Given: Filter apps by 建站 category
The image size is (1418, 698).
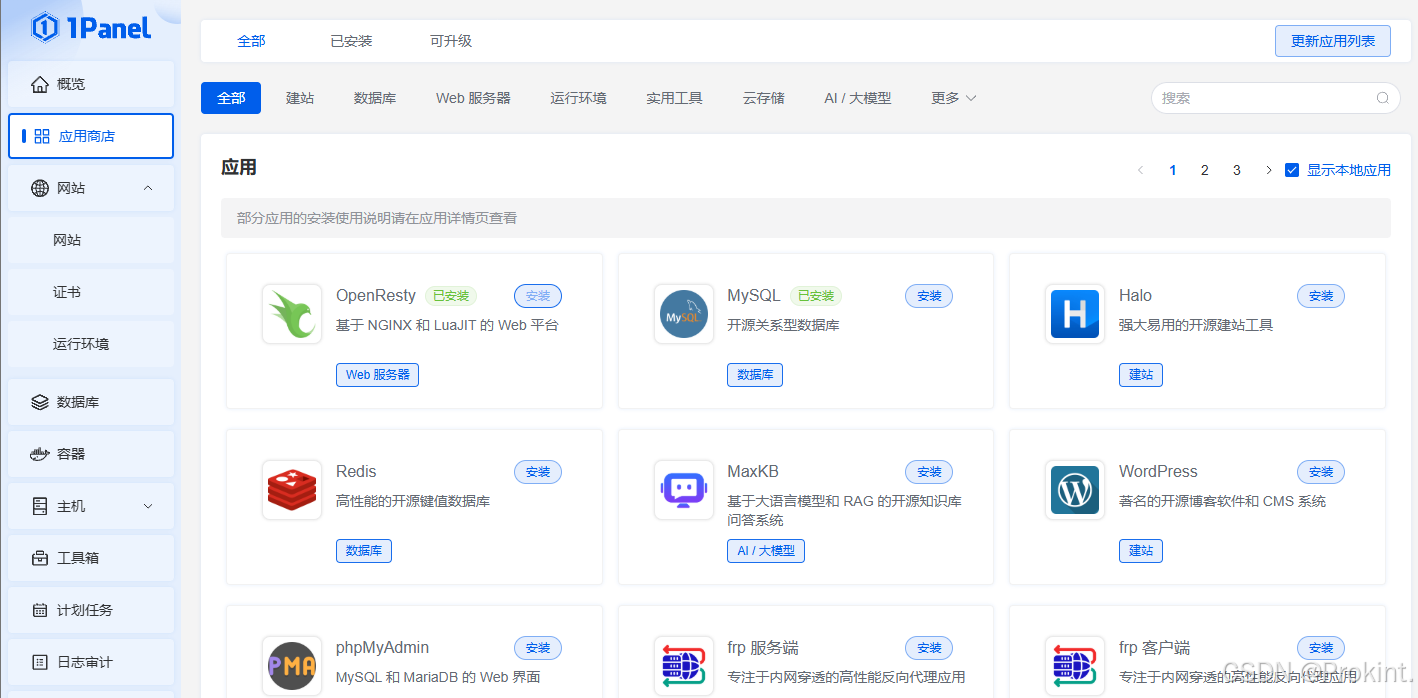Looking at the screenshot, I should coord(300,98).
